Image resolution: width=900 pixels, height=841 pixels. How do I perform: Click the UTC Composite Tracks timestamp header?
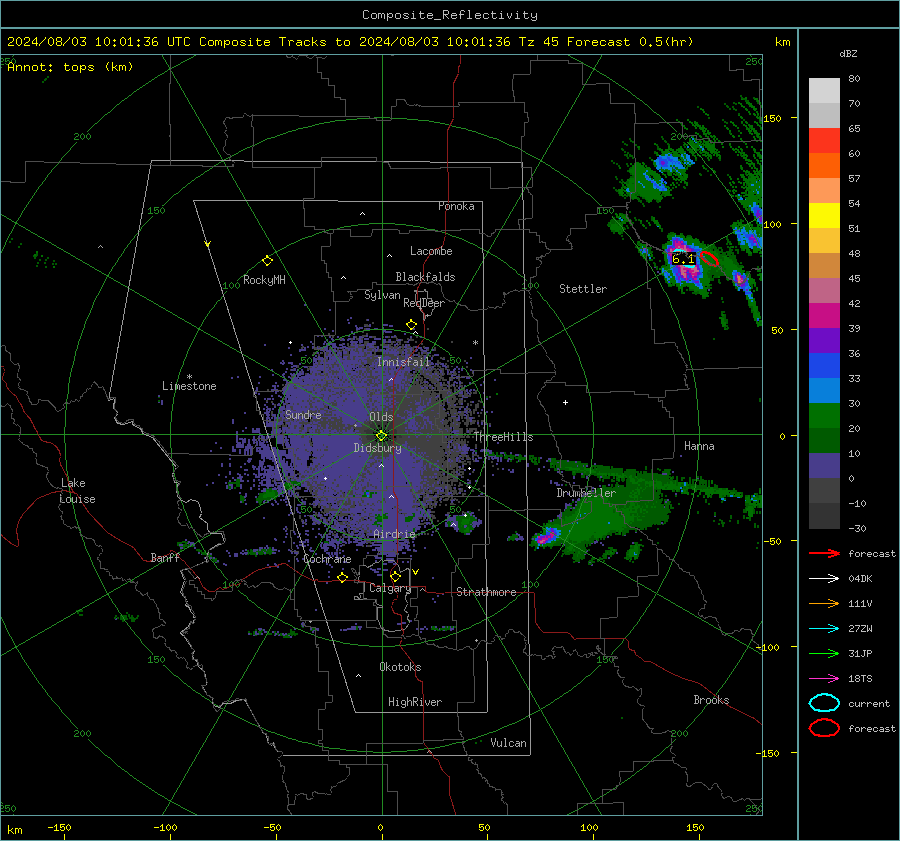(350, 42)
